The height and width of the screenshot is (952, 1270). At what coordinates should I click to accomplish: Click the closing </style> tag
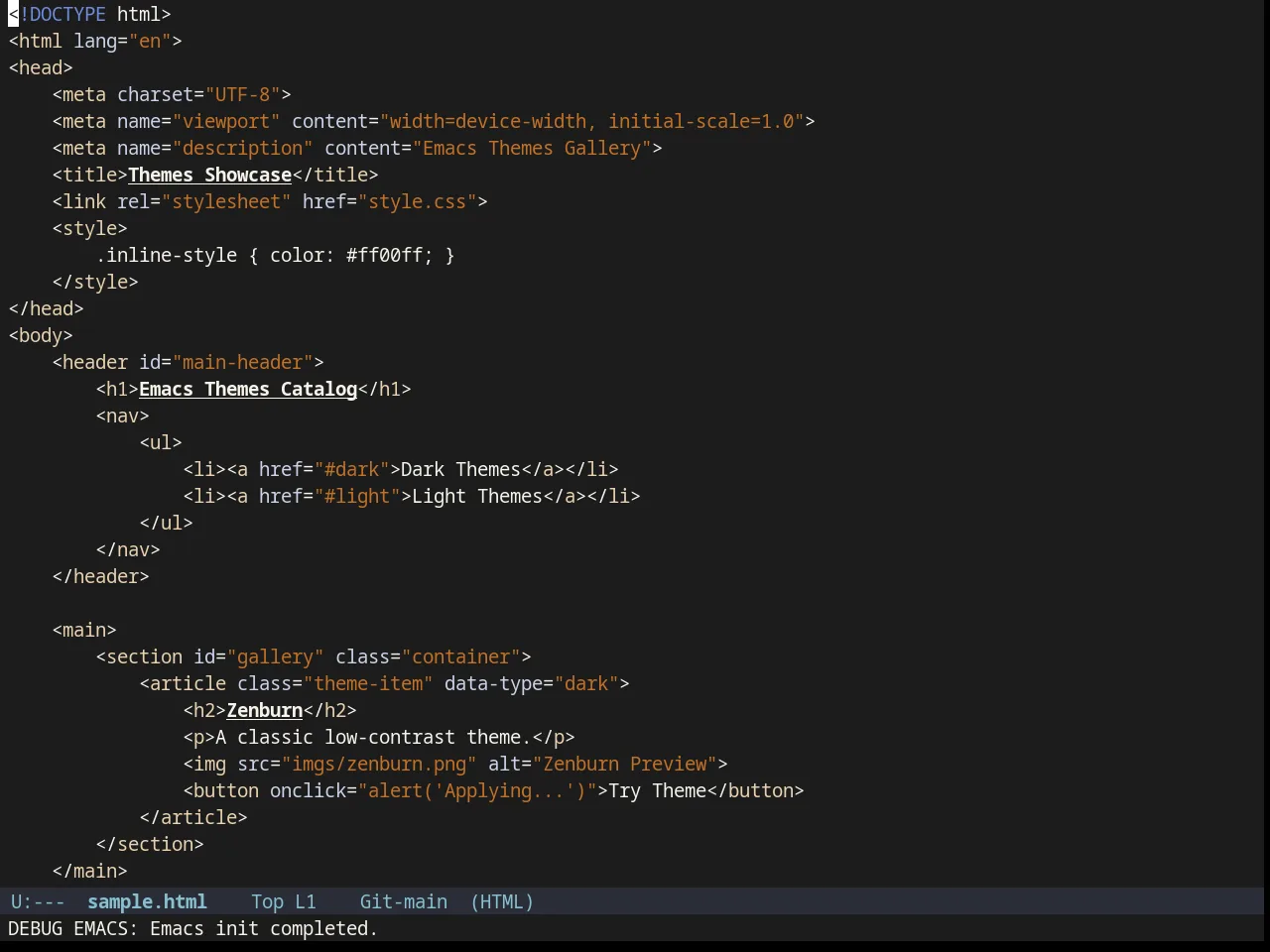point(95,282)
